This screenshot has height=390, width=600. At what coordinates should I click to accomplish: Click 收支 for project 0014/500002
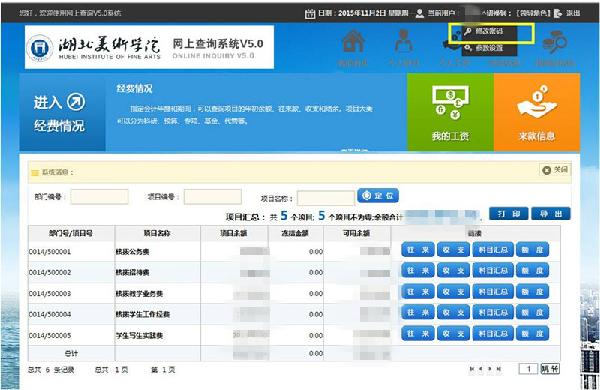pyautogui.click(x=453, y=270)
